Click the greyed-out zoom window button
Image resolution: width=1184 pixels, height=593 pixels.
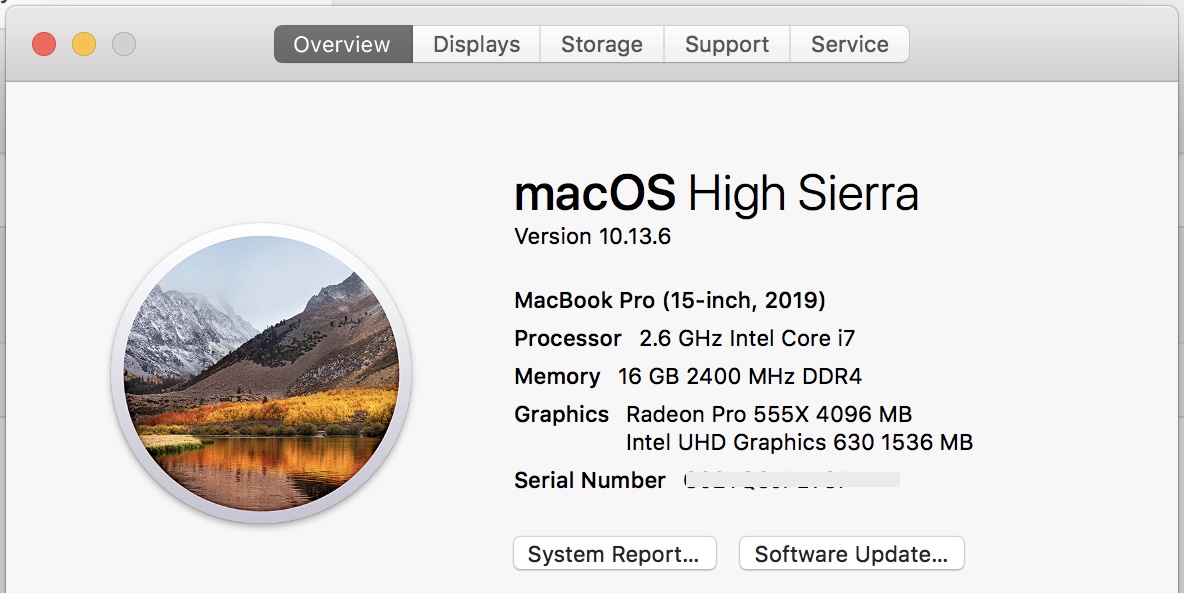click(124, 45)
